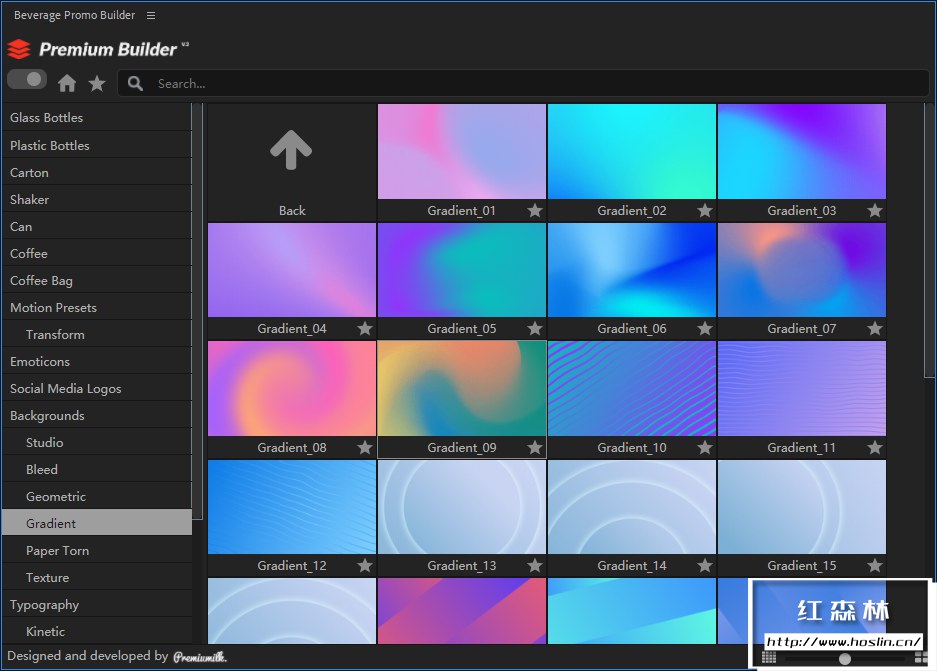Favorite Gradient_13 with its star
The image size is (937, 671).
coord(535,565)
